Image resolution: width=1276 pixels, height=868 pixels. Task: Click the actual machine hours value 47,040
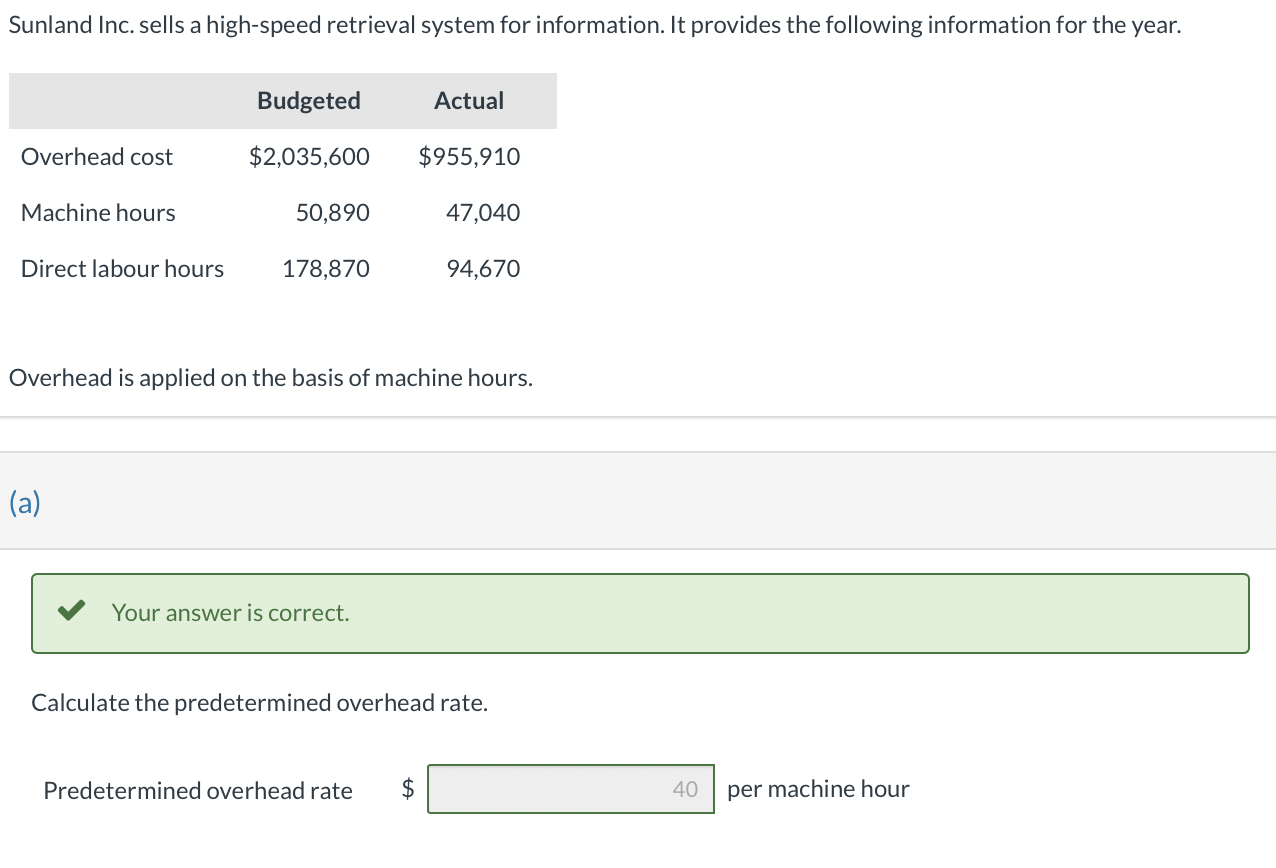tap(483, 213)
